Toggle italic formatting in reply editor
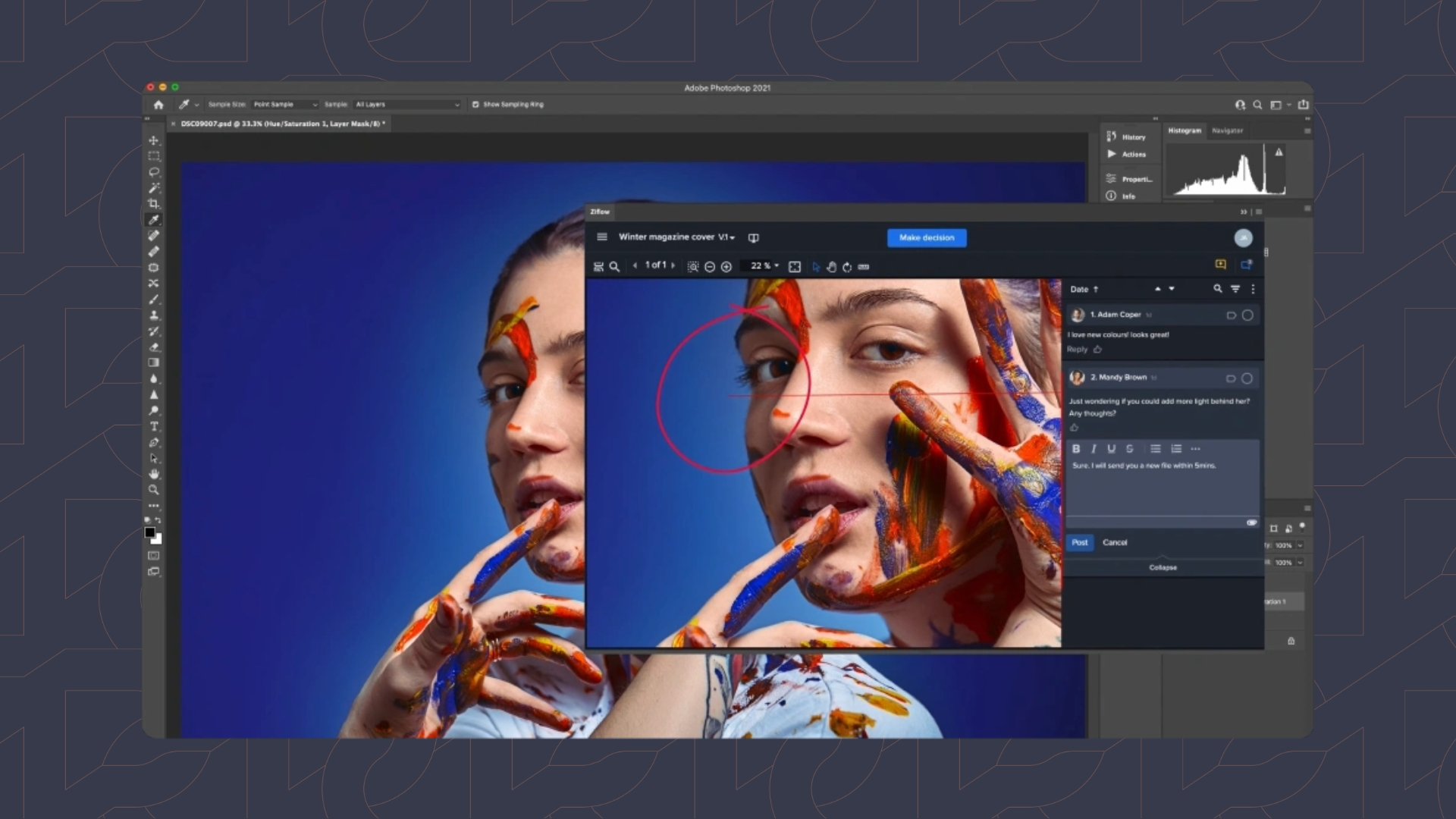The width and height of the screenshot is (1456, 819). [1094, 449]
